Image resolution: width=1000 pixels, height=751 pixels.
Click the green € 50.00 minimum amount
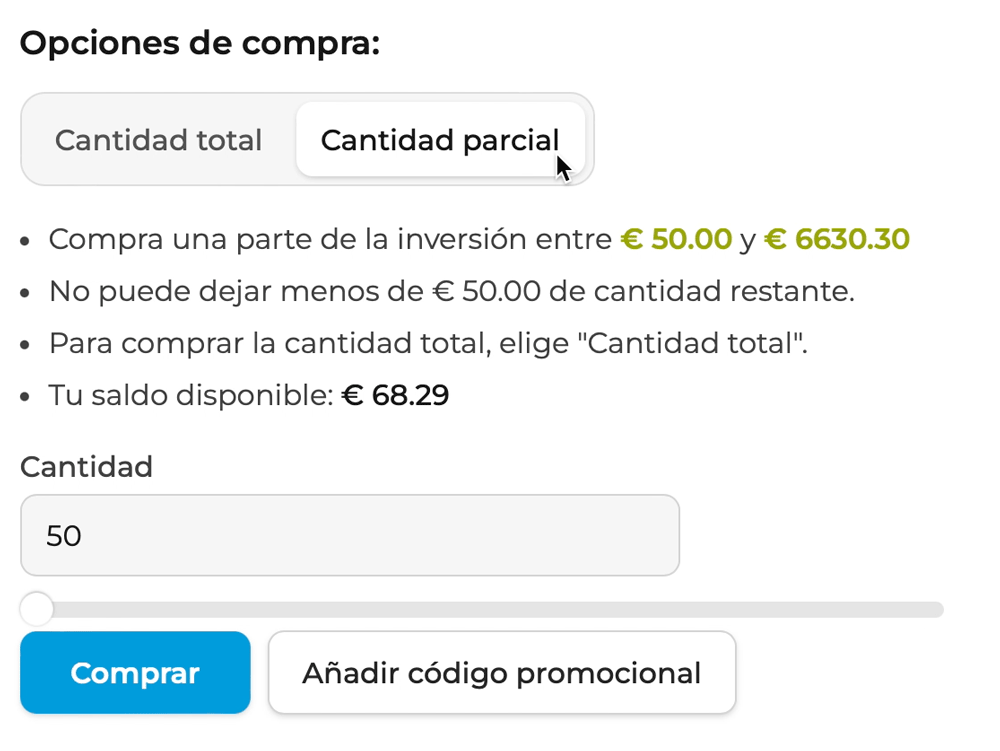[x=676, y=240]
